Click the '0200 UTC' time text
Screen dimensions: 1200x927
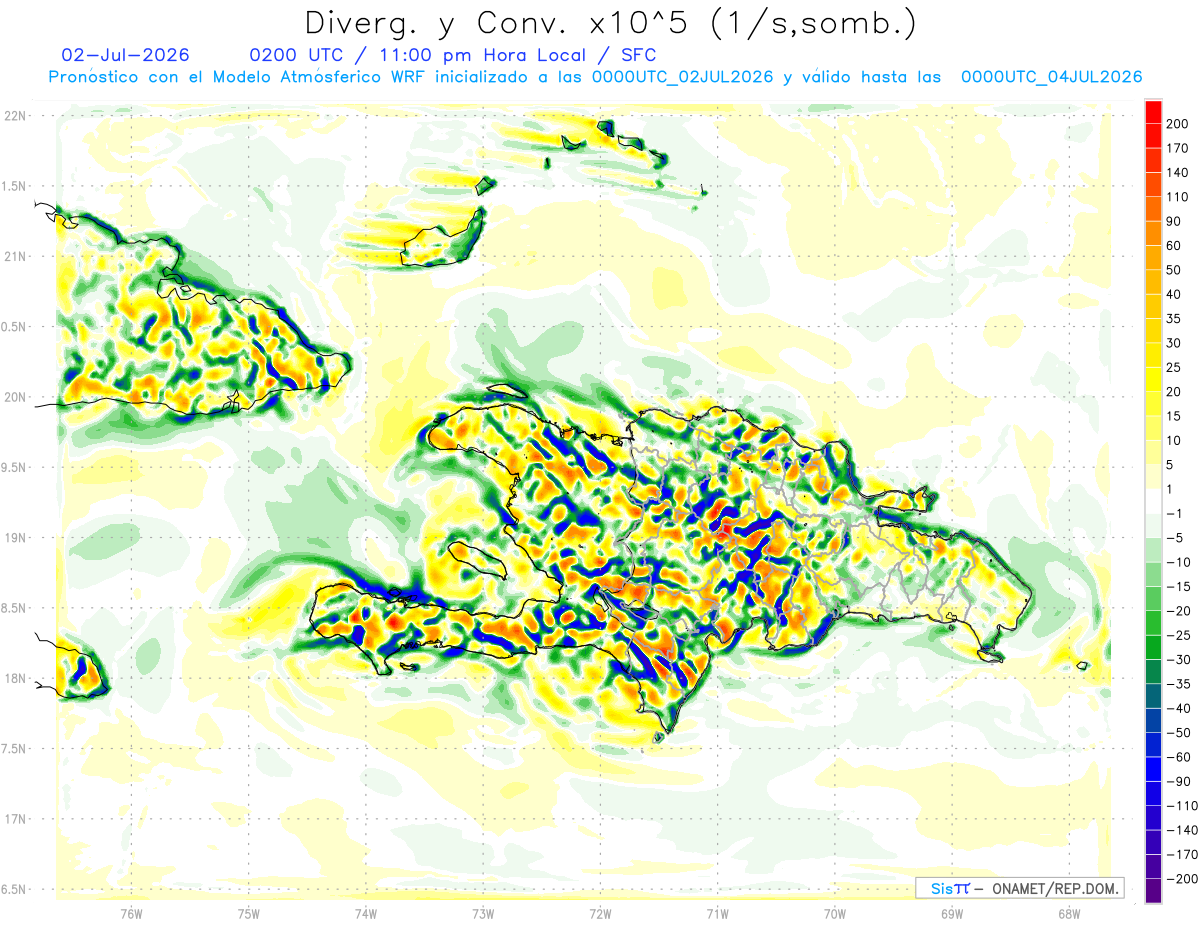click(x=297, y=55)
